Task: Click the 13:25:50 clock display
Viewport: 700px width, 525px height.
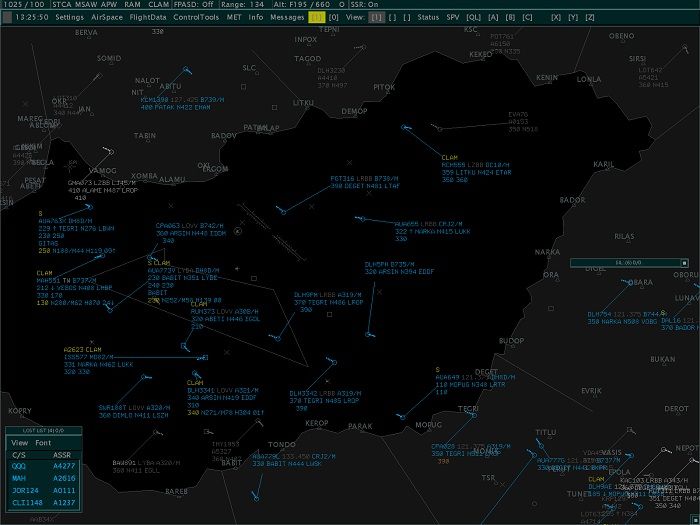Action: (x=31, y=17)
